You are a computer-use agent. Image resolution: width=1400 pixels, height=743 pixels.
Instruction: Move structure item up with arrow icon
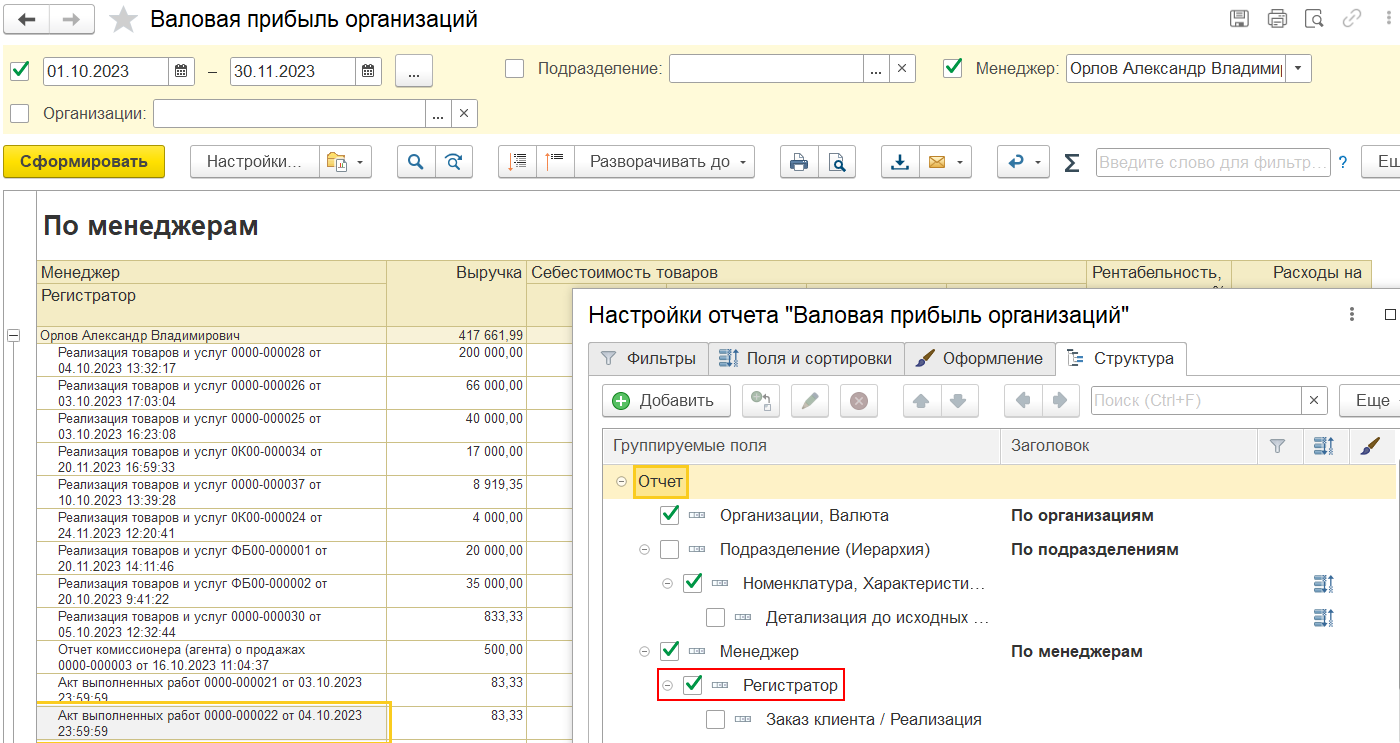tap(920, 401)
